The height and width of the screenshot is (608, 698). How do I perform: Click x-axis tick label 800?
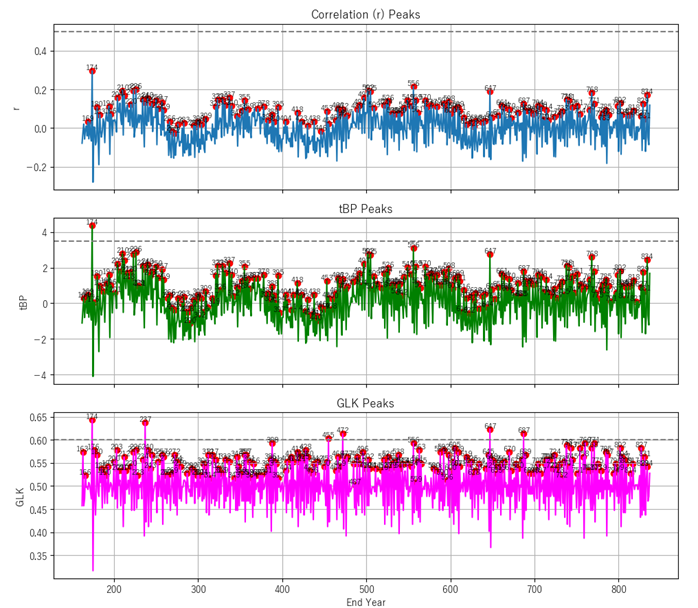(x=619, y=589)
